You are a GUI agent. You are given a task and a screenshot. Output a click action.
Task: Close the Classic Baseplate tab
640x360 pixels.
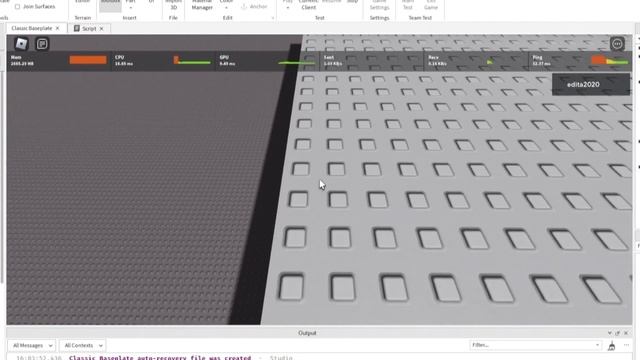point(58,28)
